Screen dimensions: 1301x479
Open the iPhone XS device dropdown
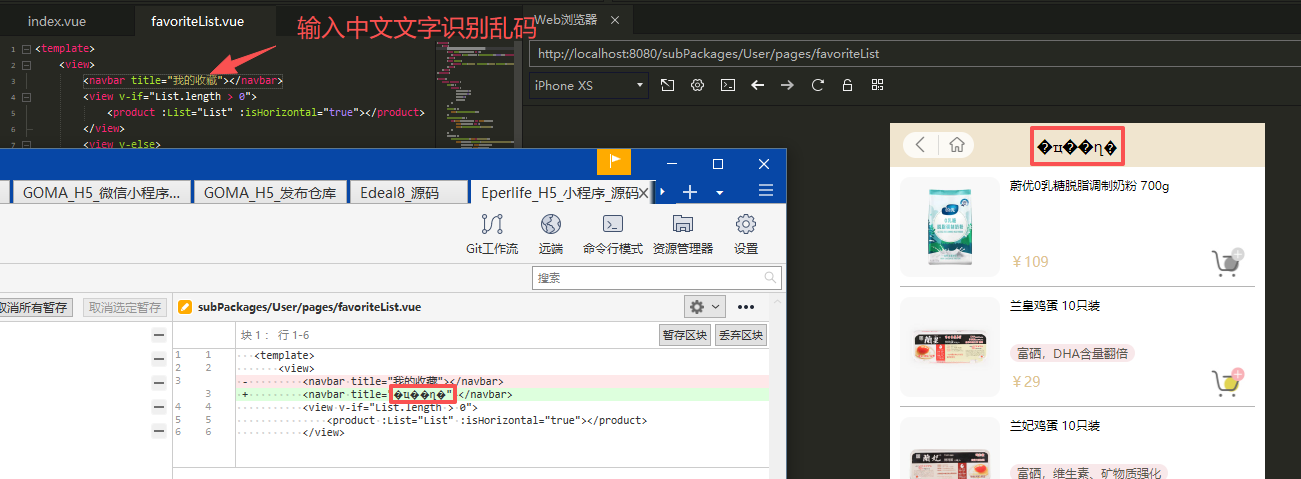[588, 85]
